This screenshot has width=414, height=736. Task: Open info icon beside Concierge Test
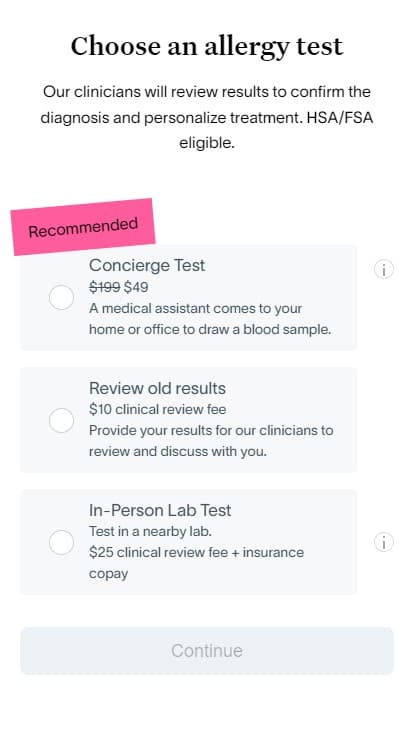click(383, 270)
